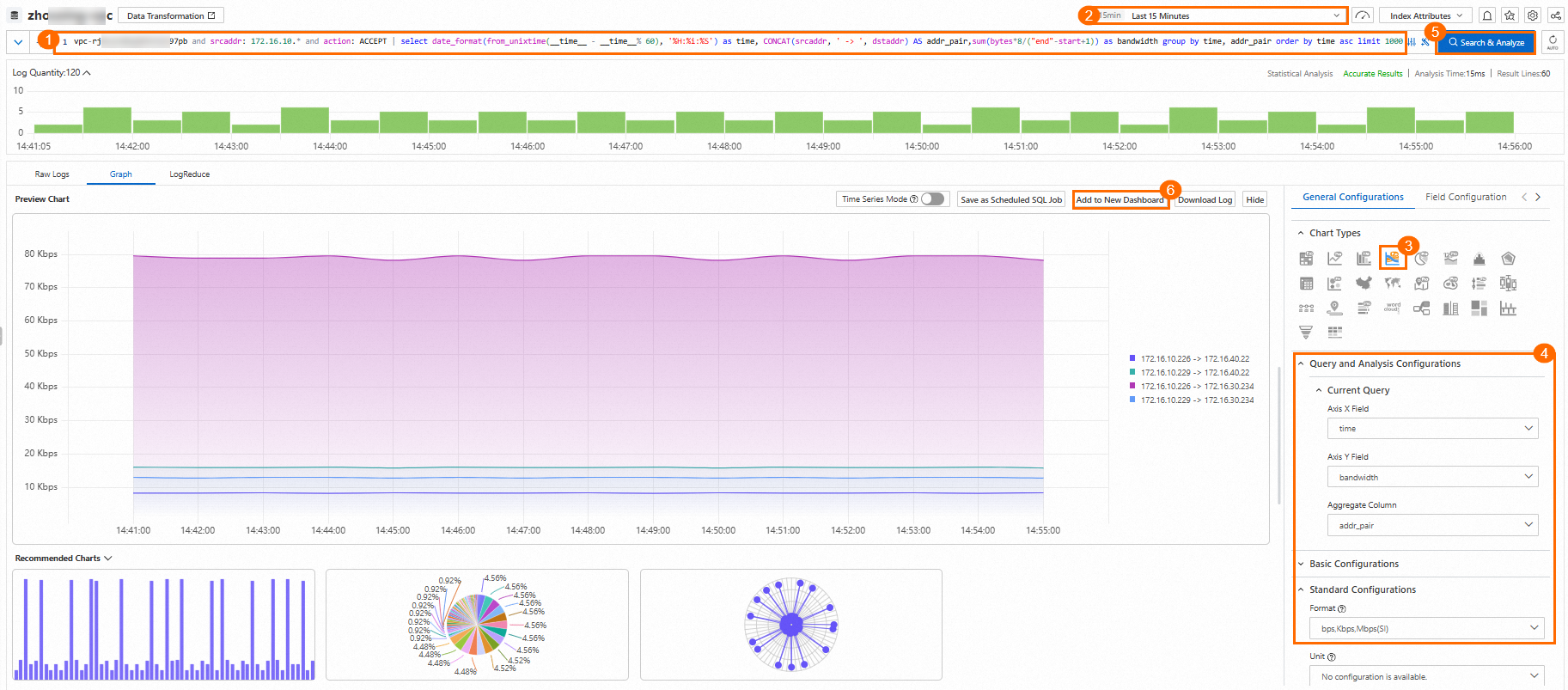Select the column bar chart type
The height and width of the screenshot is (690, 1568).
[1364, 259]
